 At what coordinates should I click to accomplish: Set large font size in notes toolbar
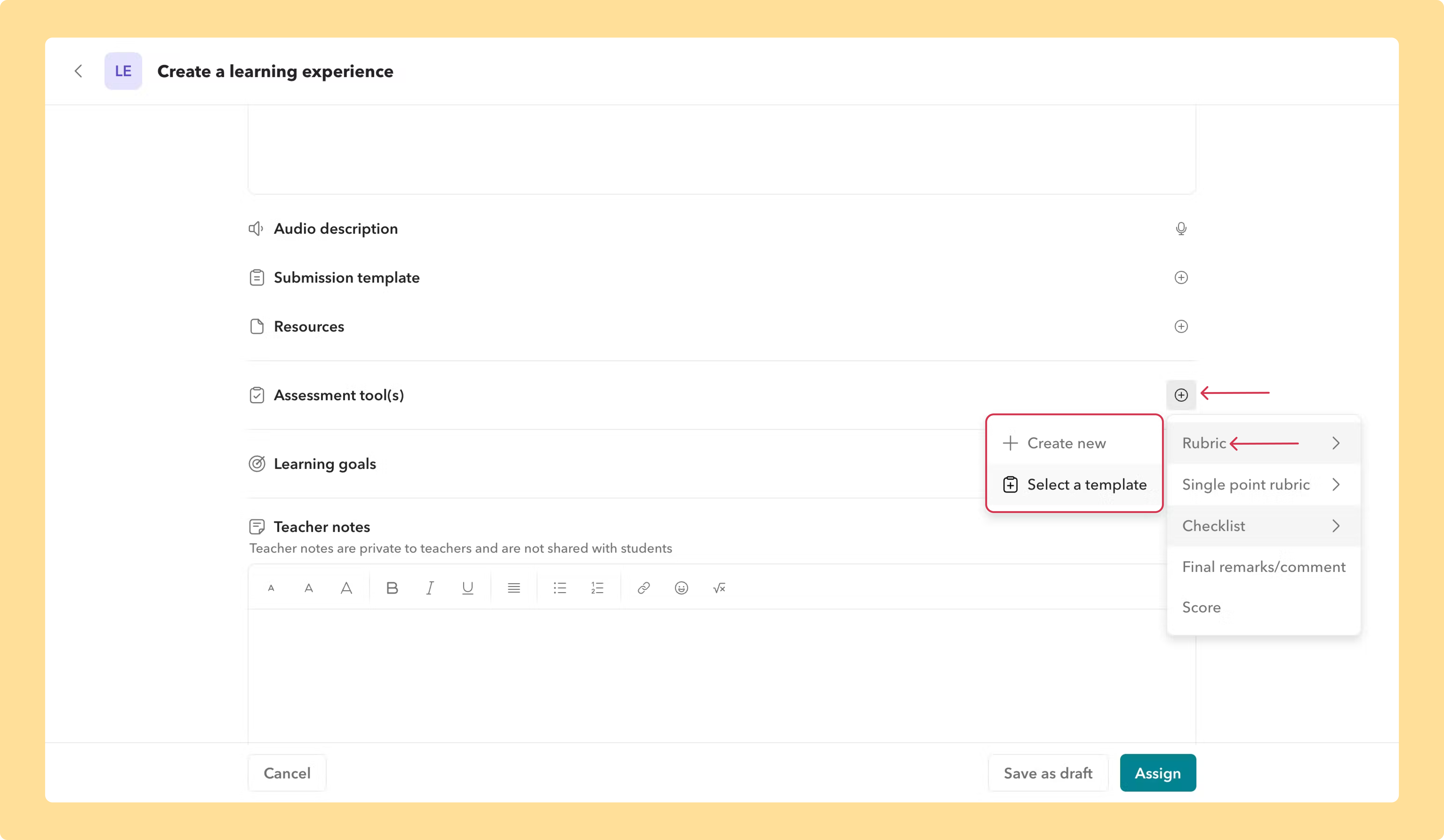(x=346, y=588)
